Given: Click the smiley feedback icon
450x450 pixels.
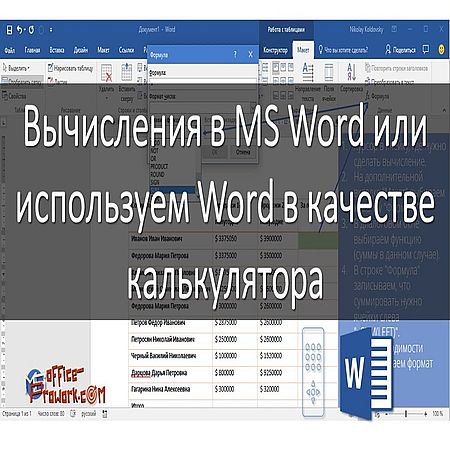Looking at the screenshot, I should (x=441, y=50).
